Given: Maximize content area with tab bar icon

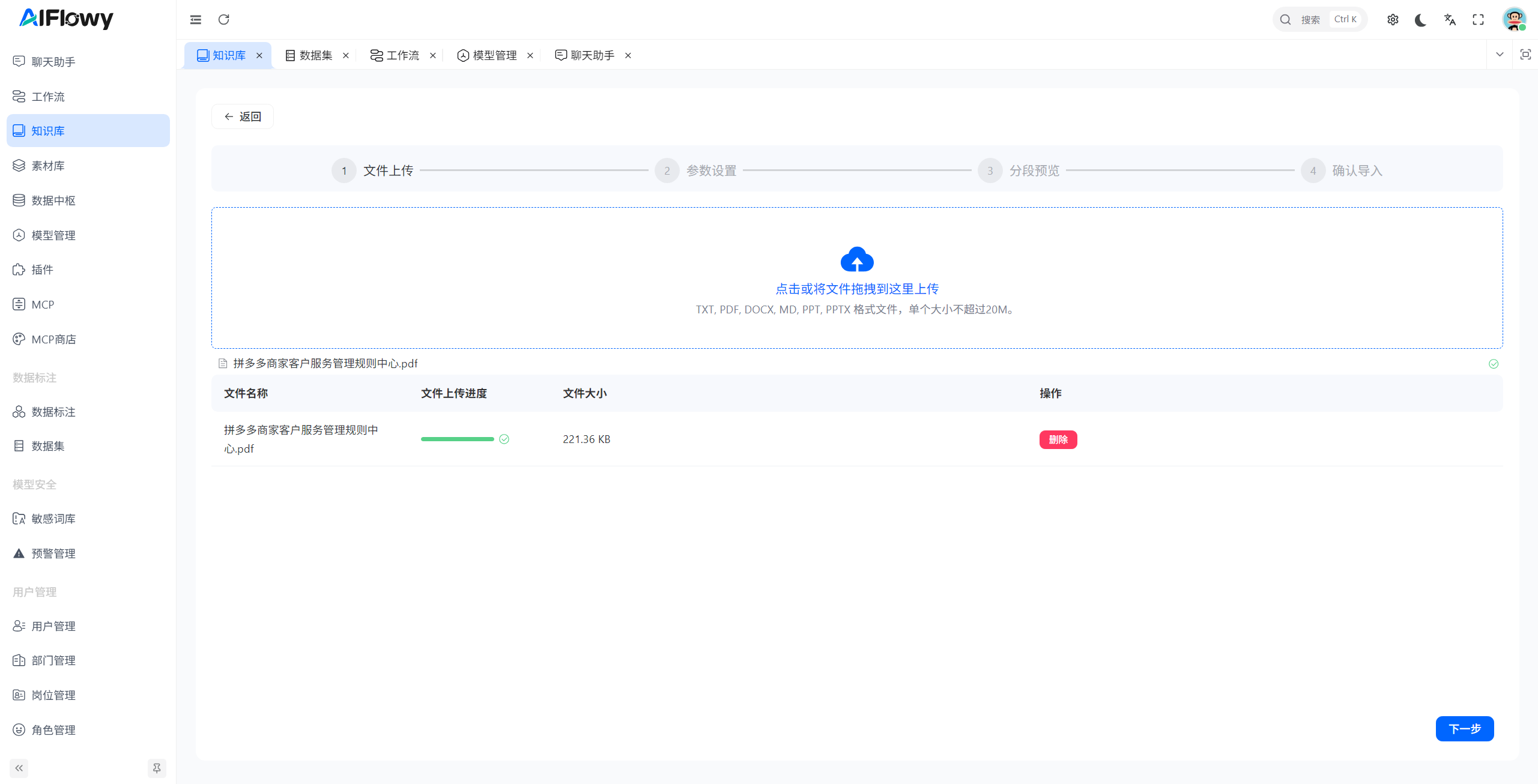Looking at the screenshot, I should (x=1525, y=55).
